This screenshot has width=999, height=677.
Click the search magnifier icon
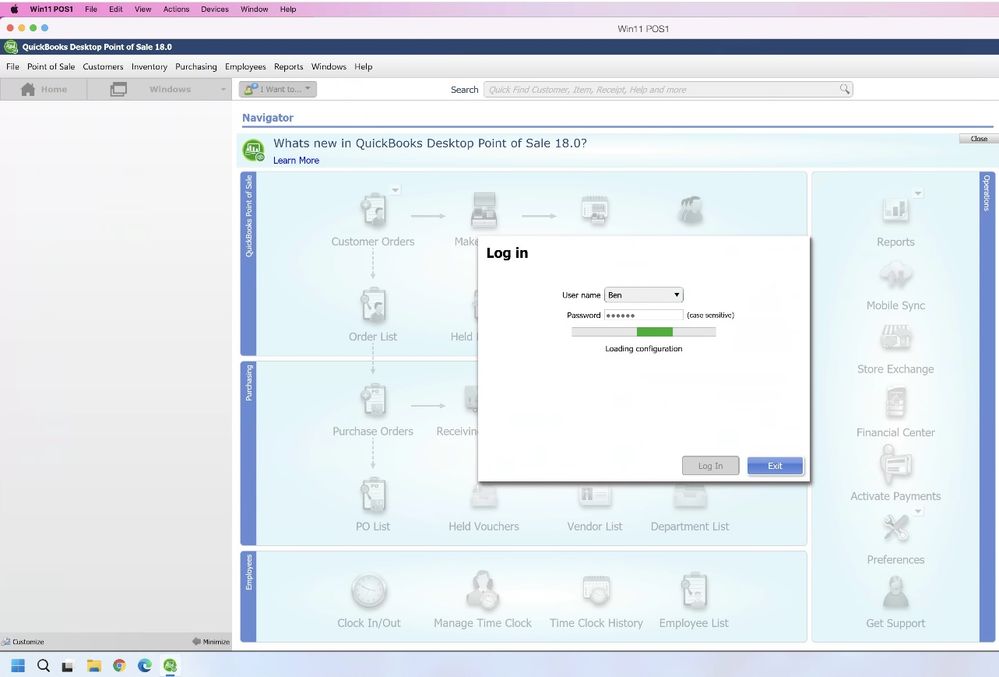844,89
